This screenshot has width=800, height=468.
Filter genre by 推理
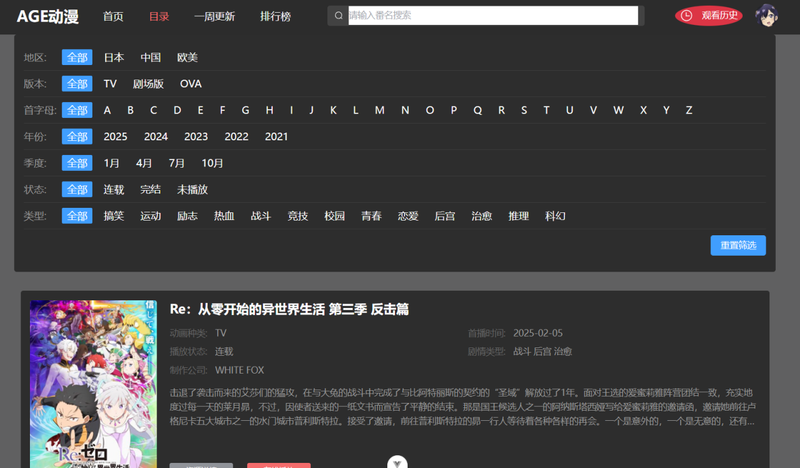(518, 216)
